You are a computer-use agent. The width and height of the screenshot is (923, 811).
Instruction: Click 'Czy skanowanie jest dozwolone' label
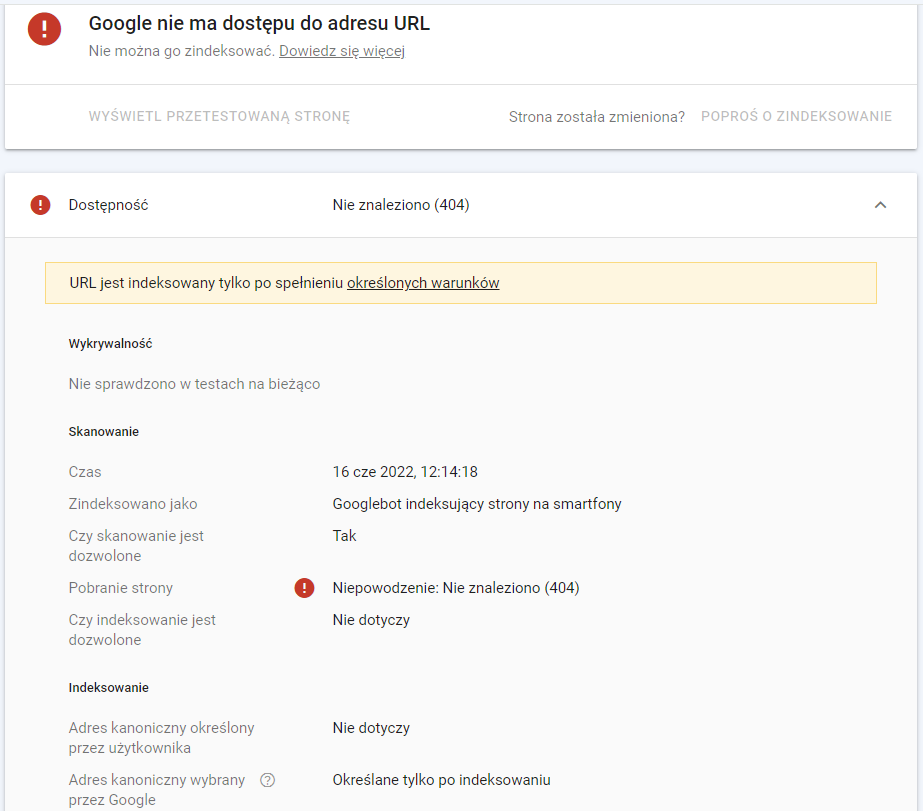pyautogui.click(x=136, y=546)
